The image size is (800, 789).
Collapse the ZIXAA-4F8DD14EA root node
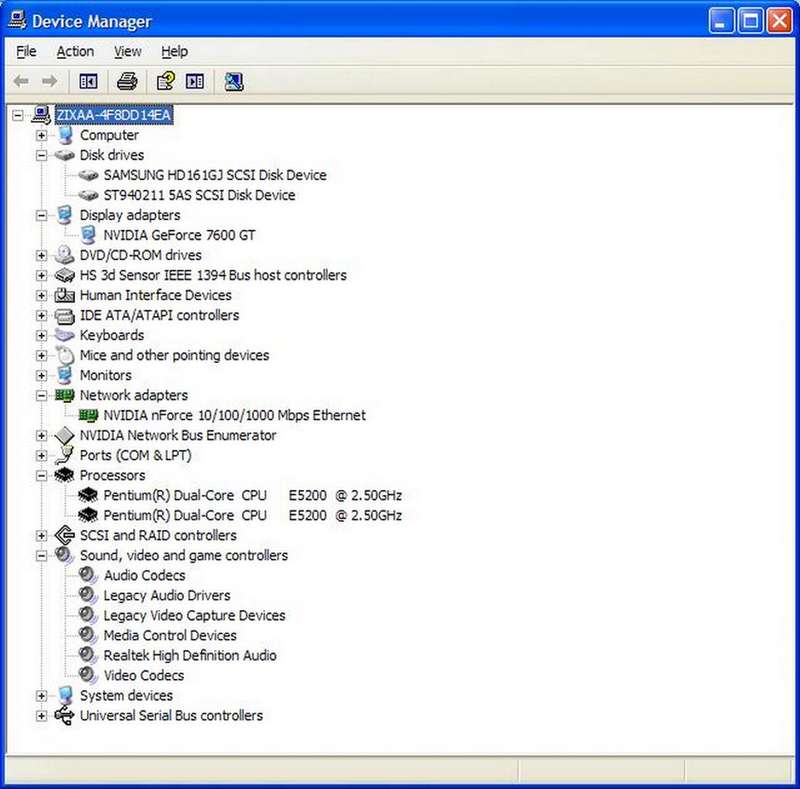coord(18,115)
